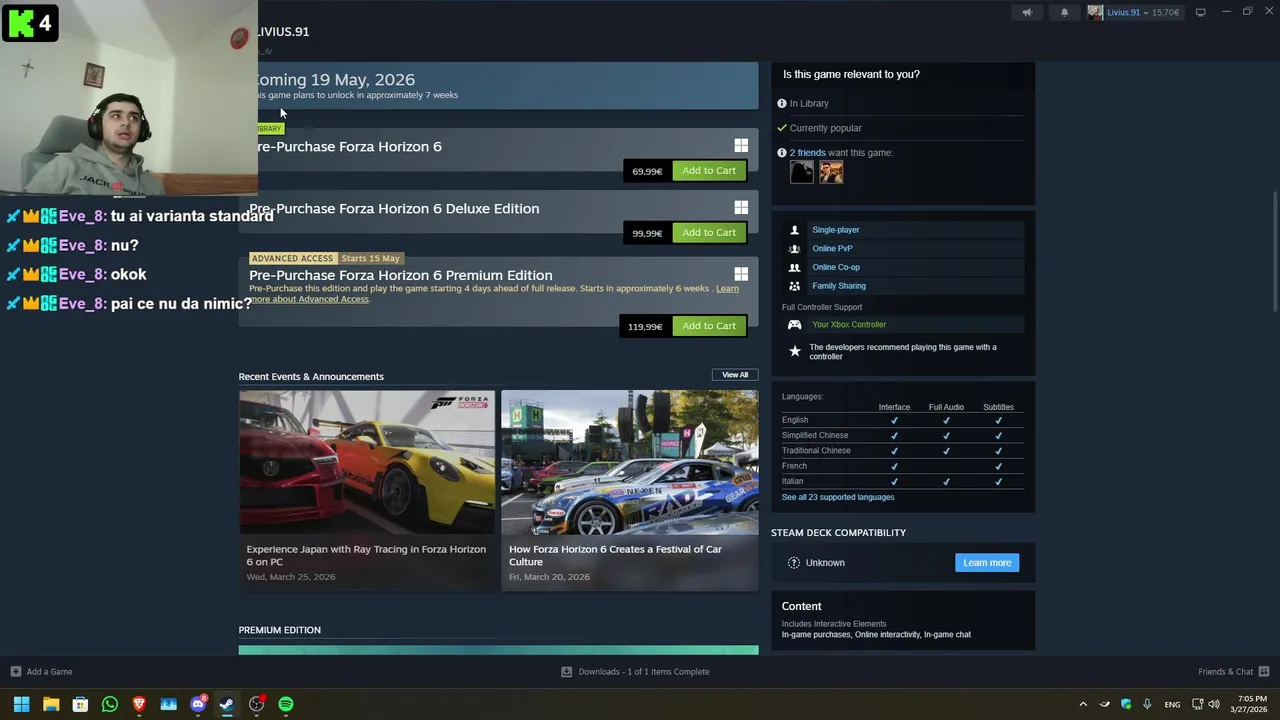The width and height of the screenshot is (1280, 720).
Task: Open the Ray Tracing in Japan event thumbnail
Action: [x=367, y=462]
